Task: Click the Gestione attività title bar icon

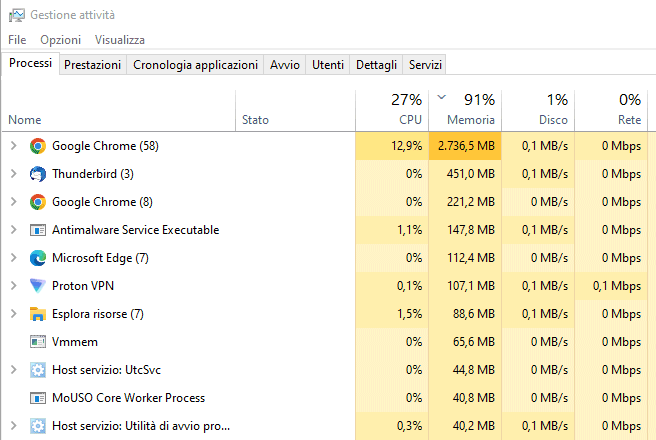Action: [17, 15]
